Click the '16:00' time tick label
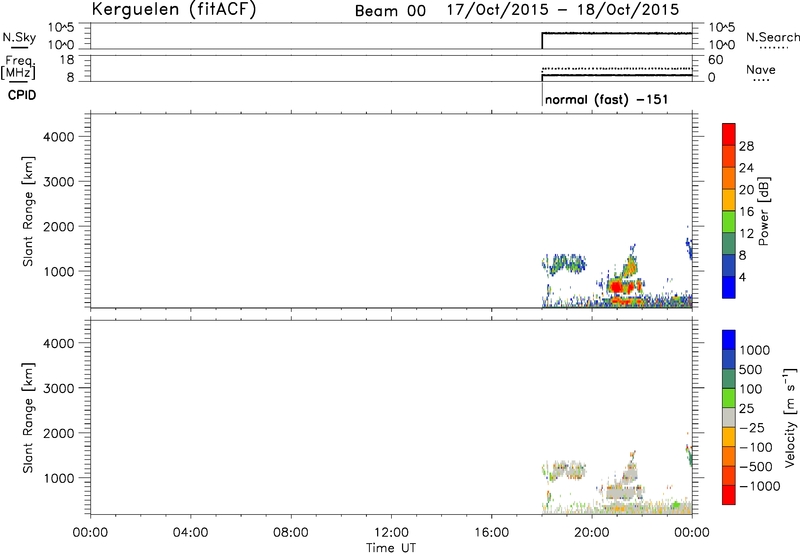800x554 pixels. tap(491, 533)
